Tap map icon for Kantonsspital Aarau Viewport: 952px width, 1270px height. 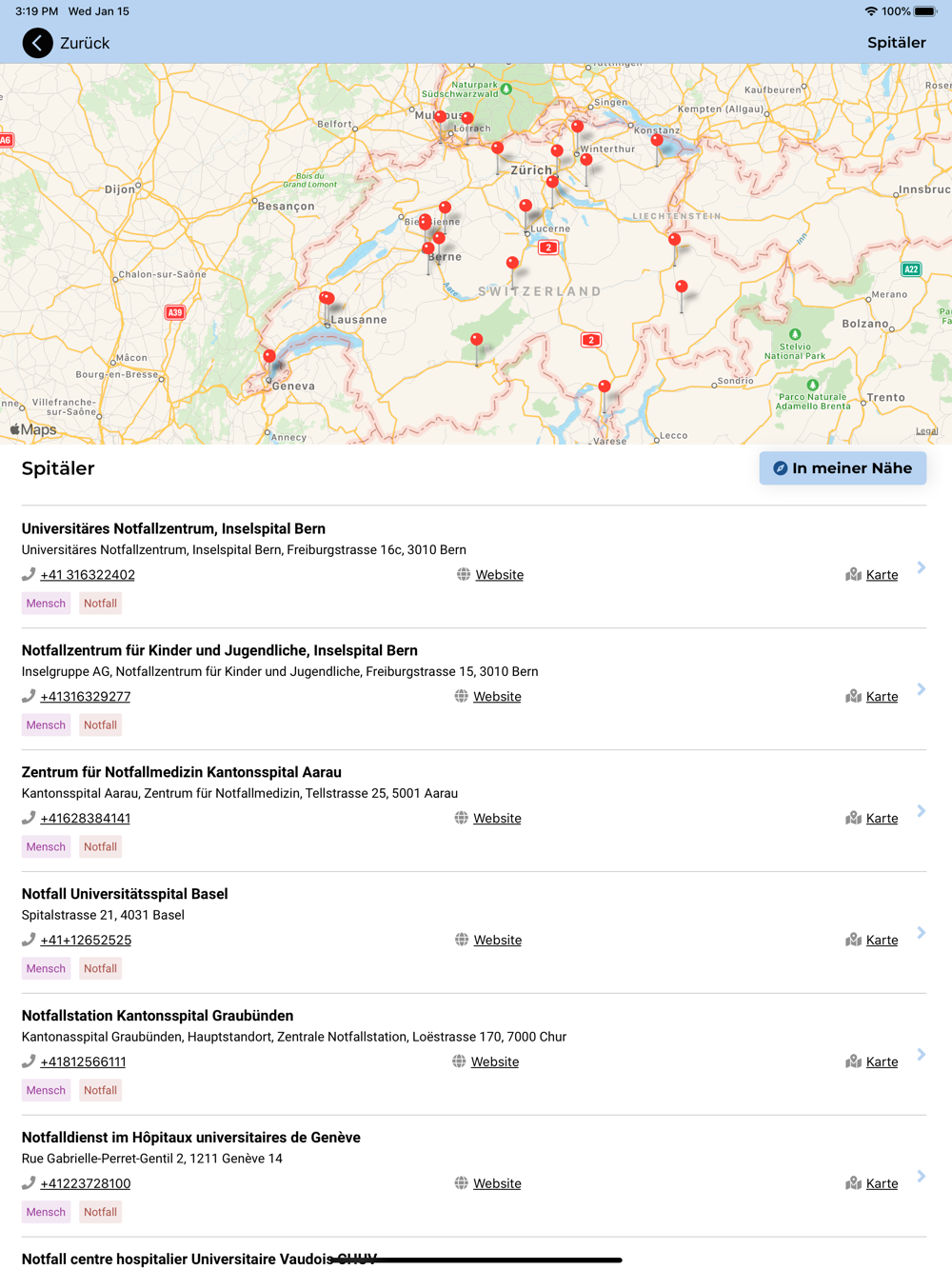click(x=854, y=818)
